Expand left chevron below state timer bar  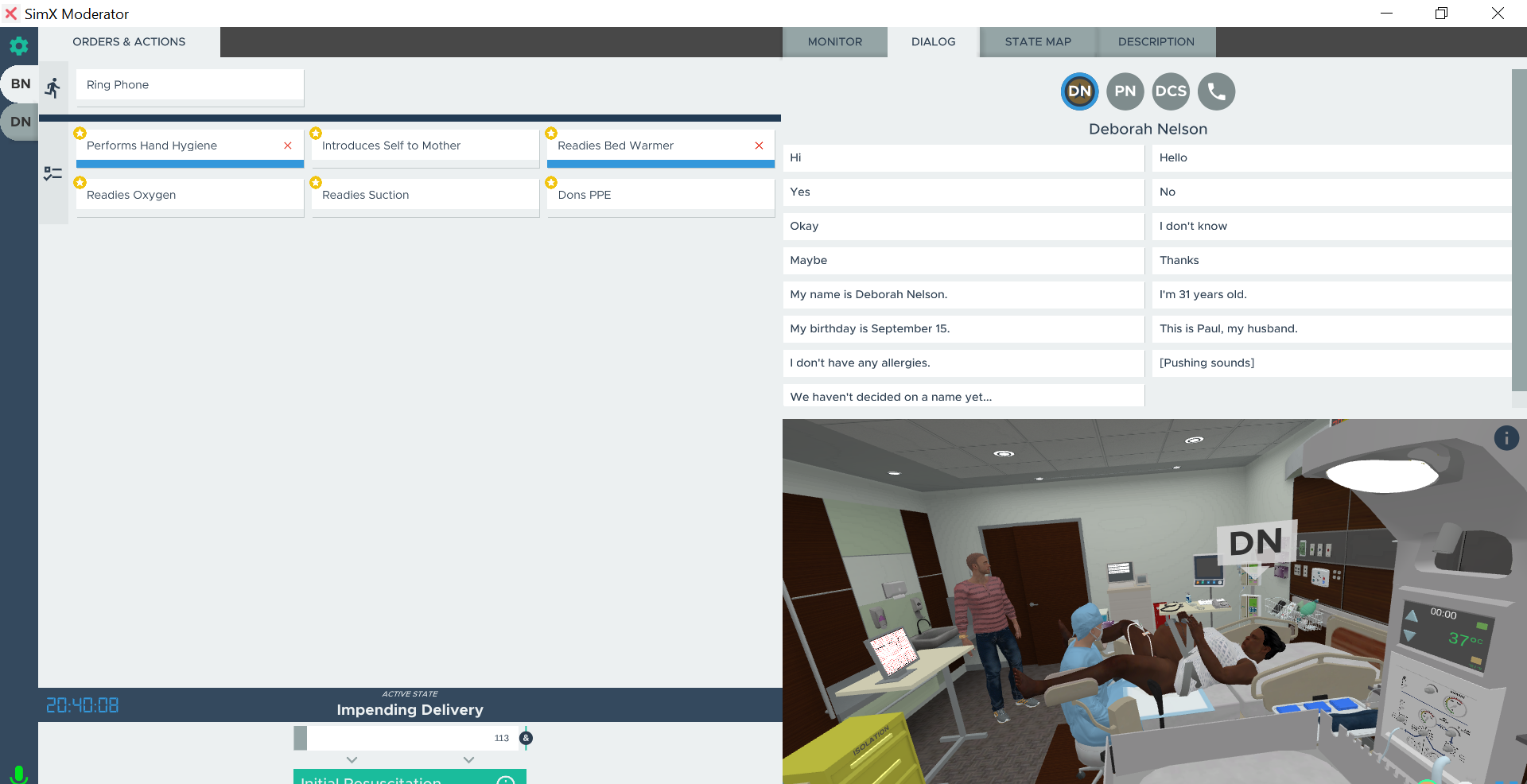pyautogui.click(x=352, y=760)
